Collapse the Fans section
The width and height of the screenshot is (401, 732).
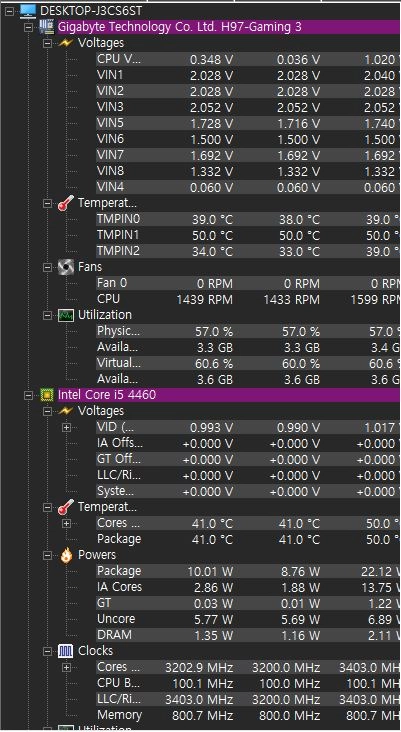(48, 267)
